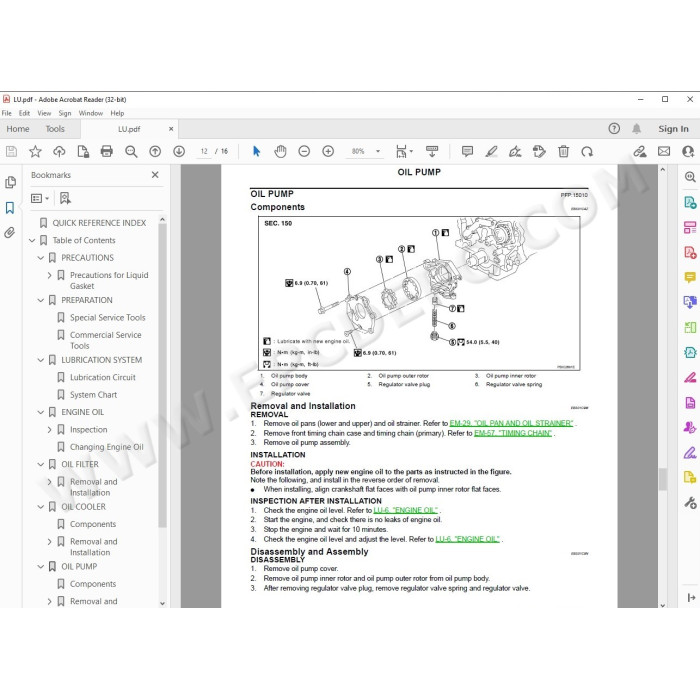Rotate the page with the rotate icon
Image resolution: width=700 pixels, height=700 pixels.
pyautogui.click(x=587, y=151)
